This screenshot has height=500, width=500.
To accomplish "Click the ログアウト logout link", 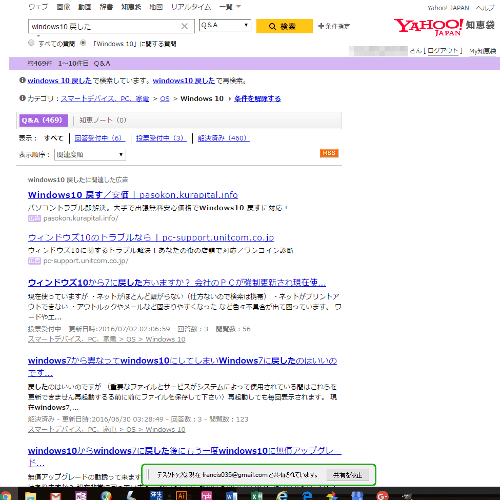I will tap(443, 51).
